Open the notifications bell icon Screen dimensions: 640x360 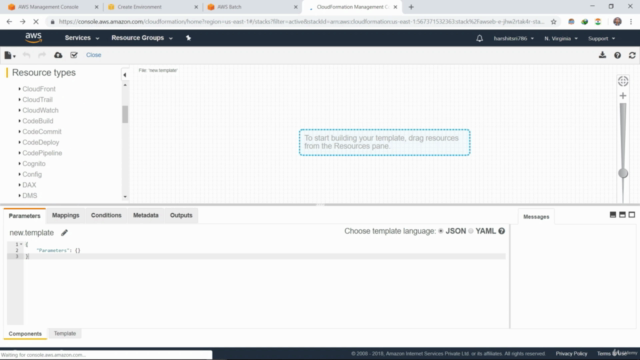coord(480,38)
